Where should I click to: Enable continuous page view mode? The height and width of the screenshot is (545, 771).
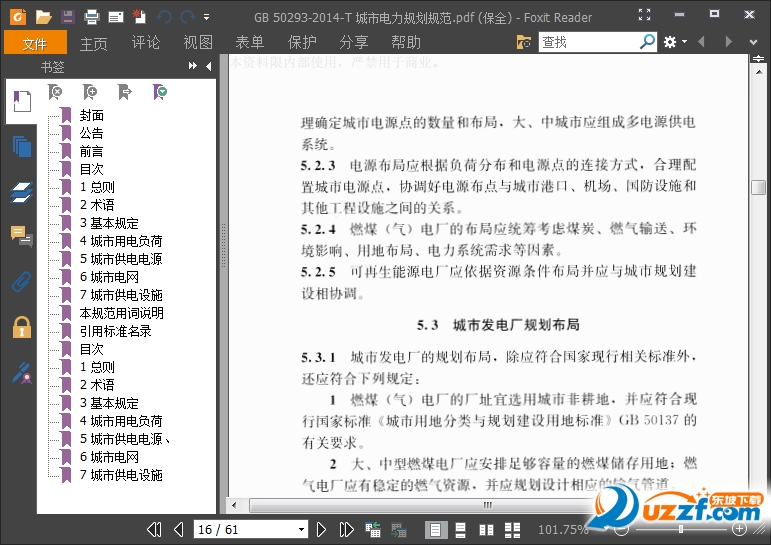[x=460, y=530]
